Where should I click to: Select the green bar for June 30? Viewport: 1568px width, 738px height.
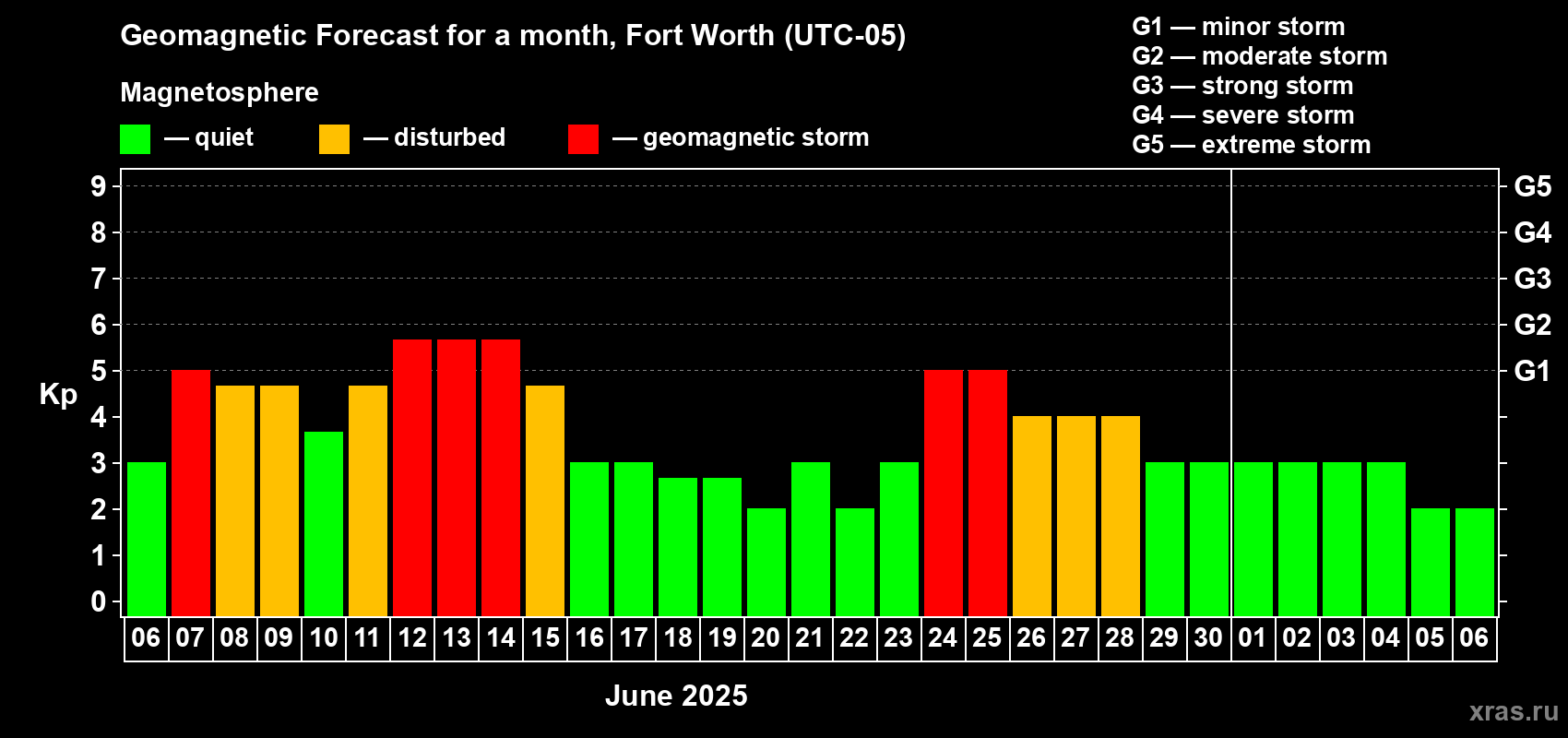(1209, 540)
